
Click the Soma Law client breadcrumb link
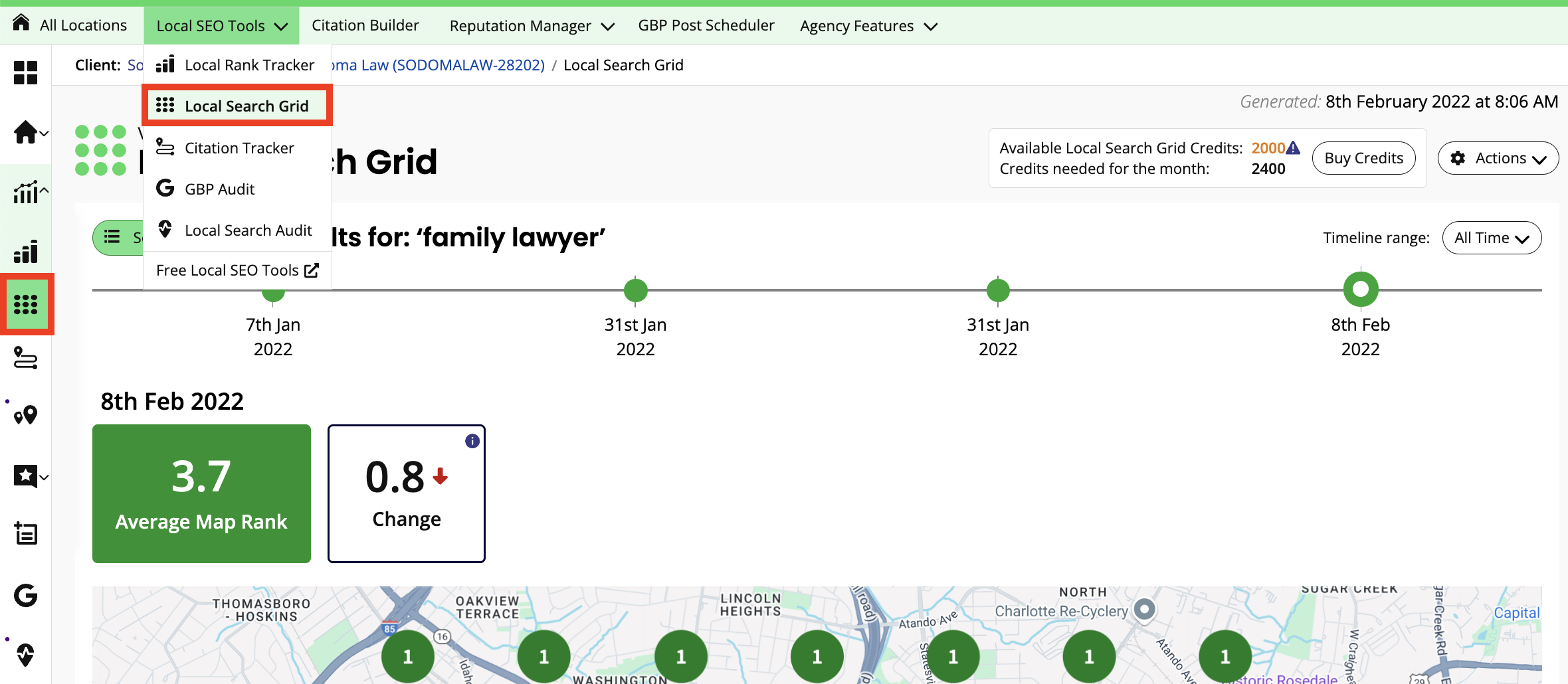click(437, 65)
